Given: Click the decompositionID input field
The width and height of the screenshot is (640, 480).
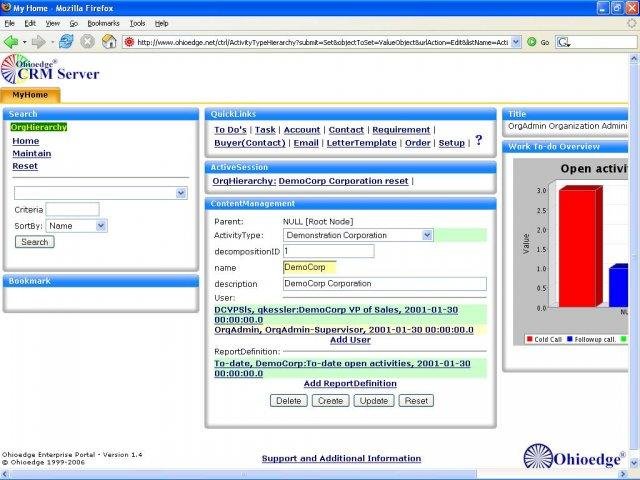Looking at the screenshot, I should [329, 251].
